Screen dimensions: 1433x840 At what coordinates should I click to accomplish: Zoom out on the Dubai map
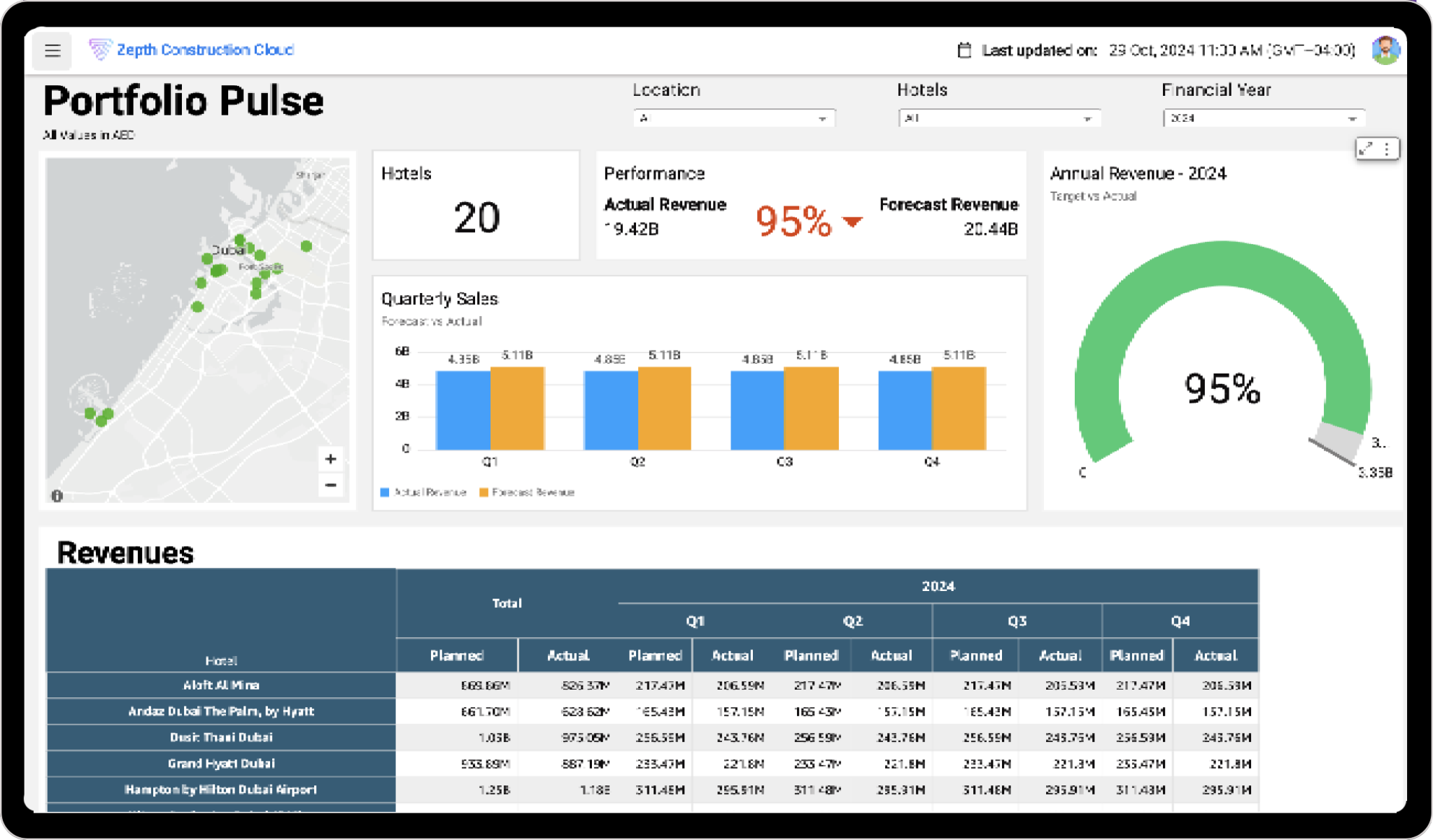coord(330,485)
